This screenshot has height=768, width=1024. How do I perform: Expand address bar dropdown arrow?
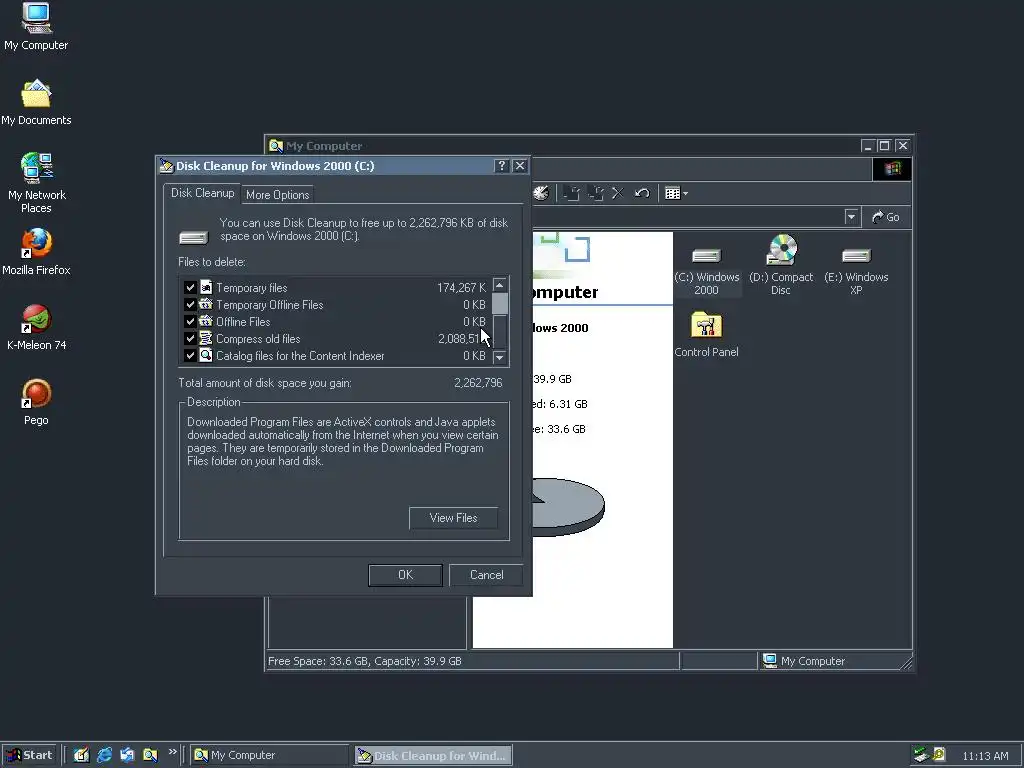point(851,217)
